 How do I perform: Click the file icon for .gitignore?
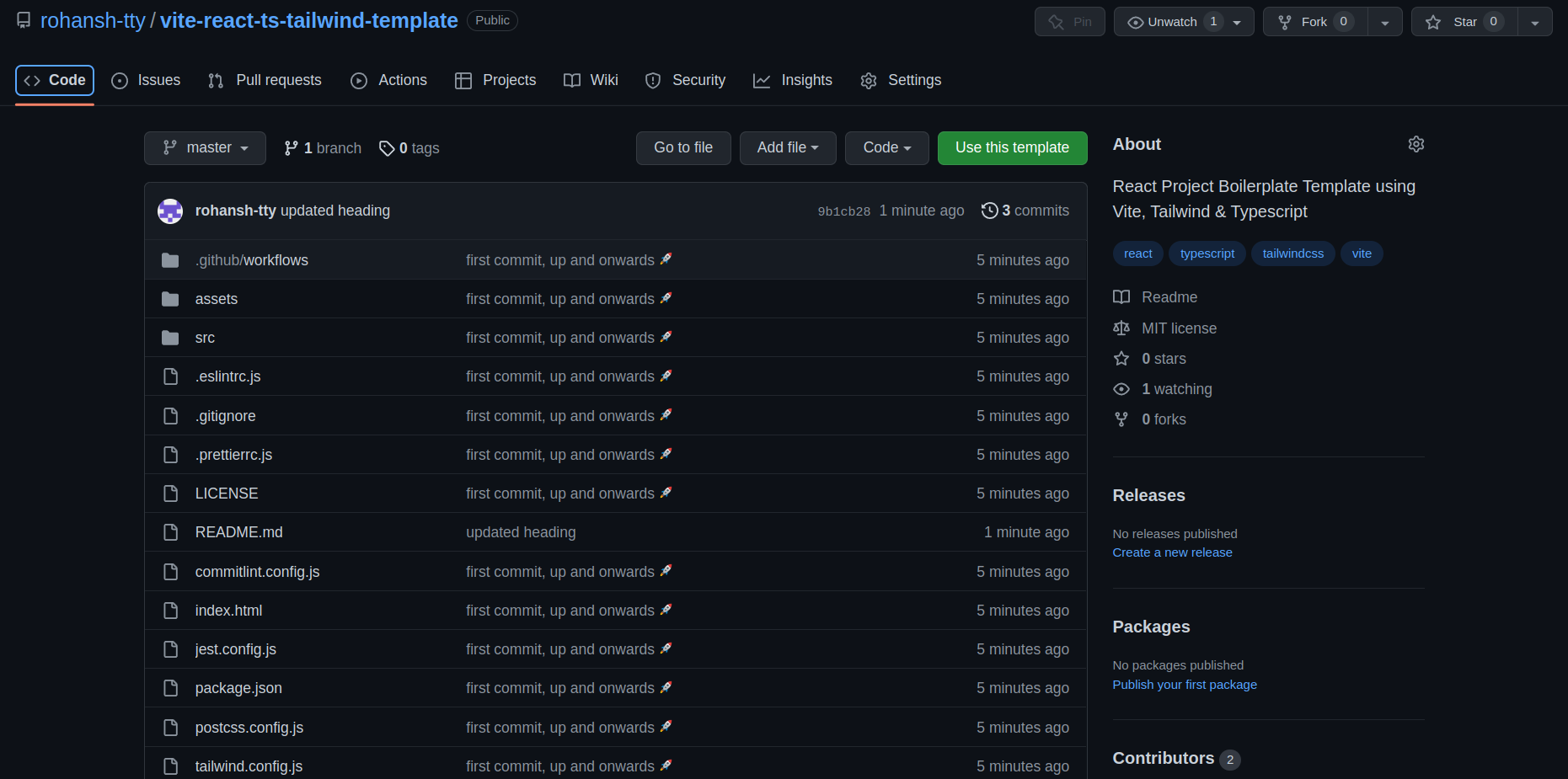click(170, 416)
